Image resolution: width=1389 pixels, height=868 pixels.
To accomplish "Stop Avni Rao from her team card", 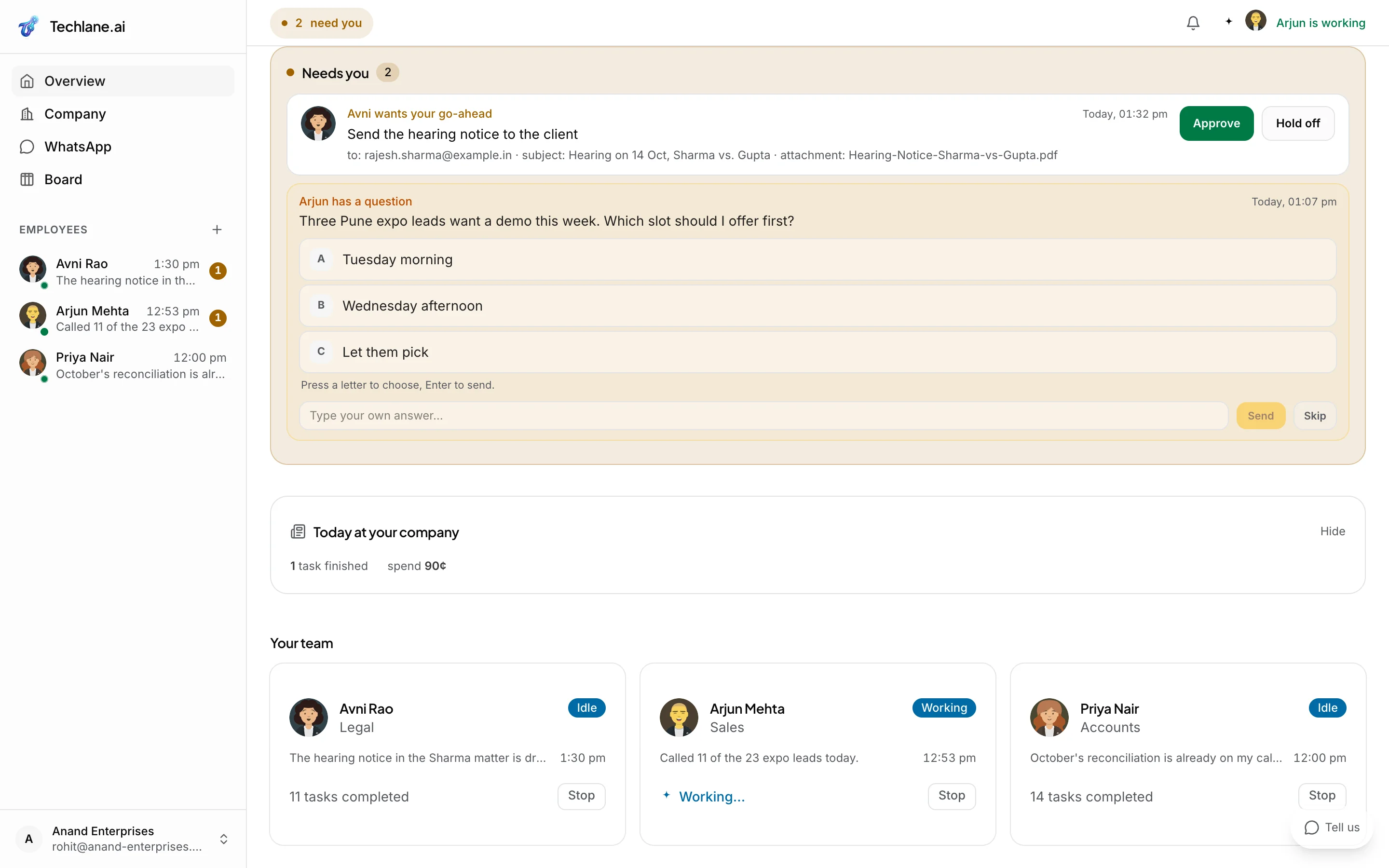I will [x=582, y=796].
